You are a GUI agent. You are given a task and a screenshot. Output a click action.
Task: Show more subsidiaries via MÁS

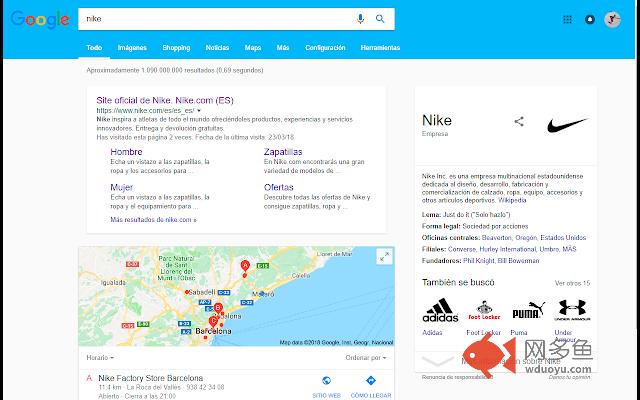tap(569, 249)
